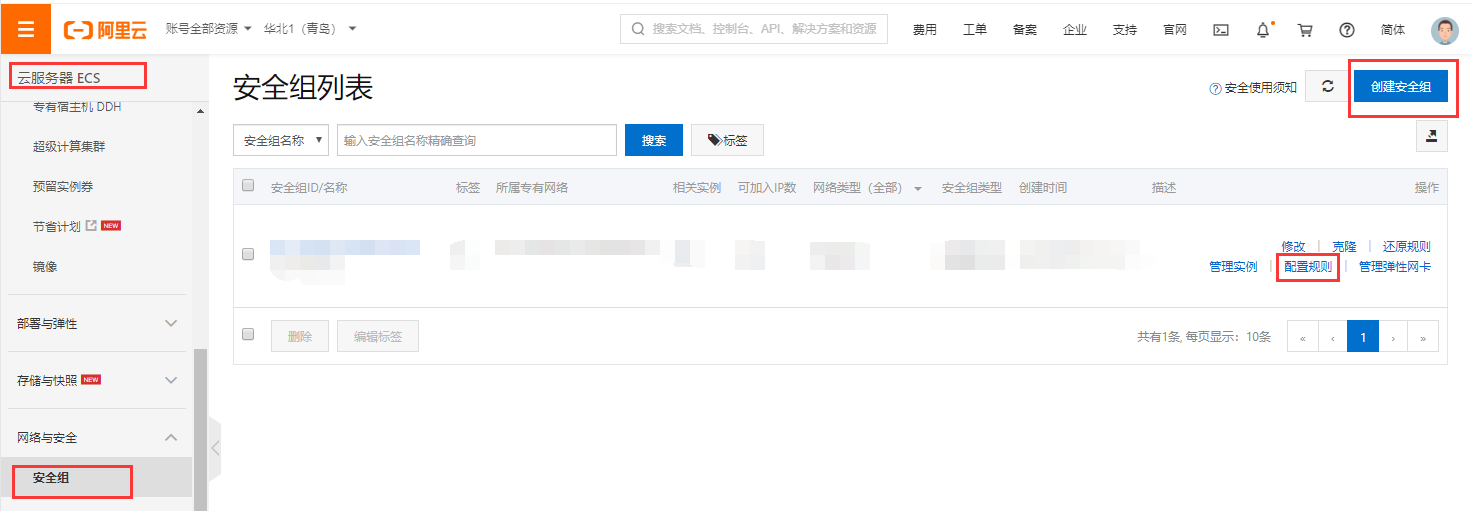Go to first page with « button
Screen dimensions: 1472x511
point(1302,337)
